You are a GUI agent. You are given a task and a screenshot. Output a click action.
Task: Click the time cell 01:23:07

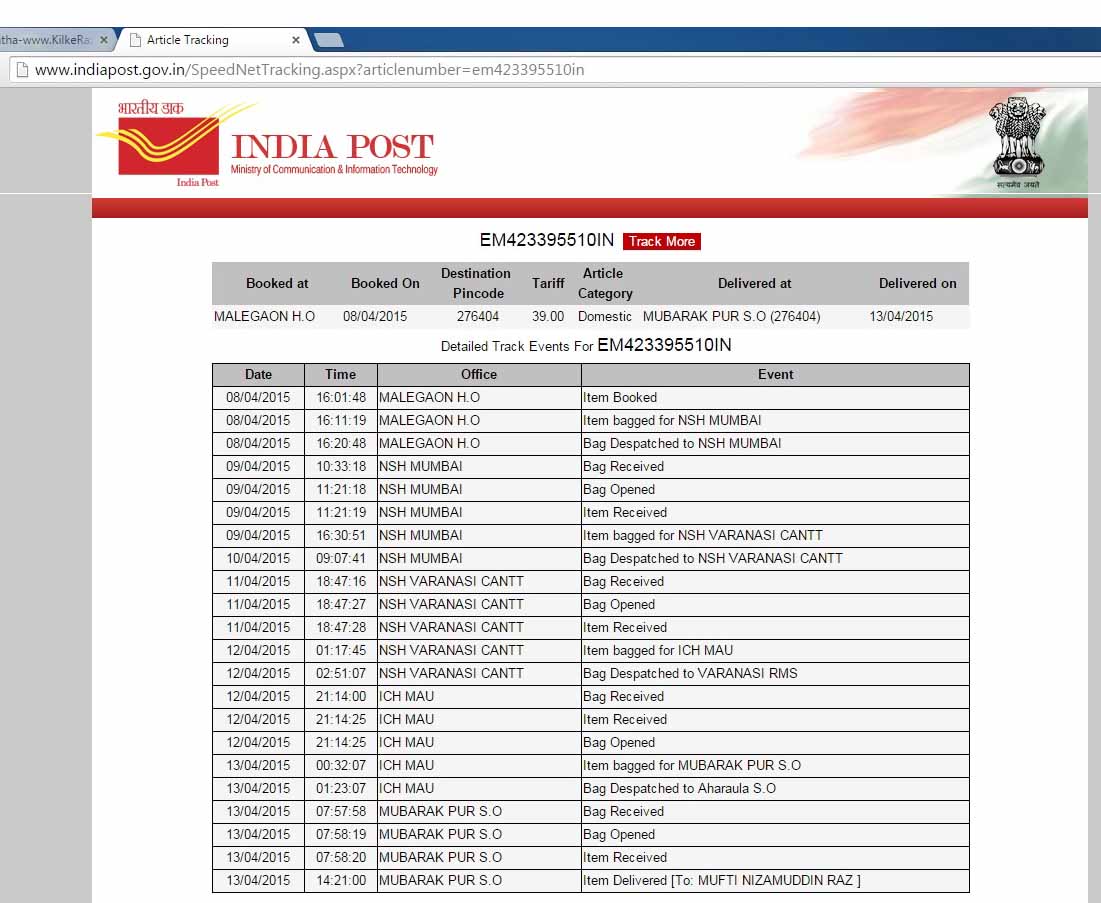[x=341, y=789]
